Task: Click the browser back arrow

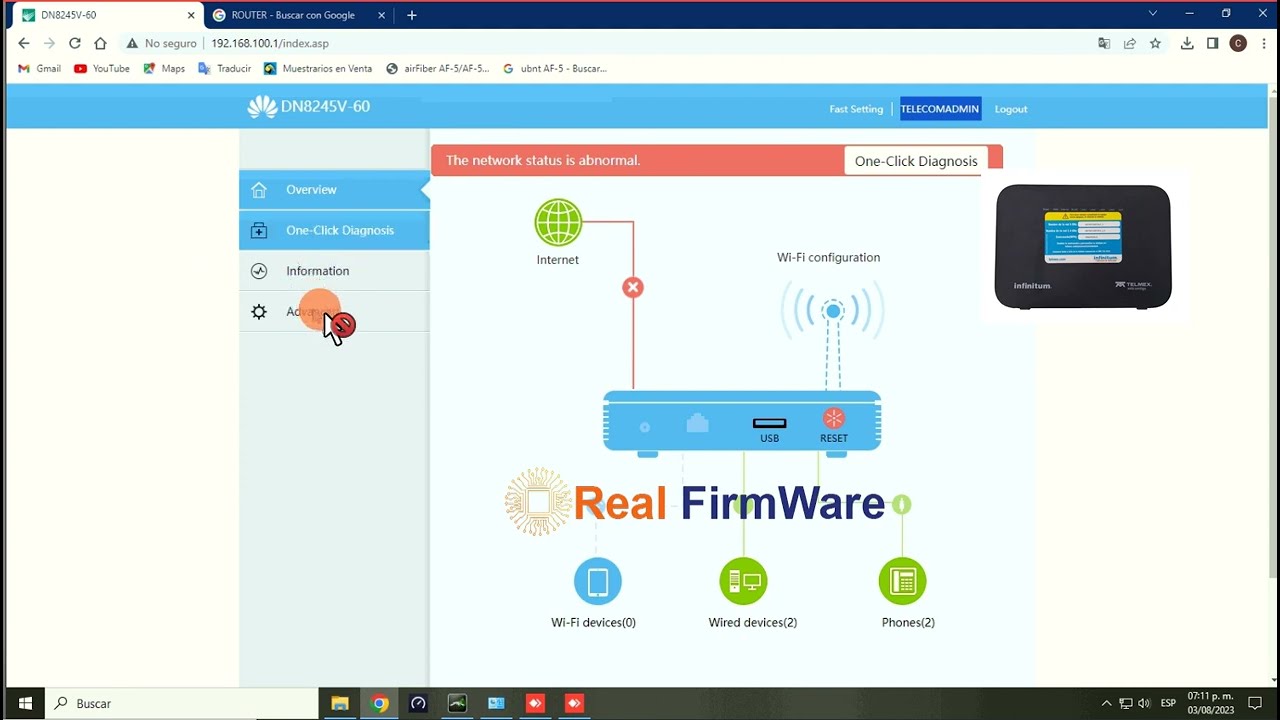Action: 24,43
